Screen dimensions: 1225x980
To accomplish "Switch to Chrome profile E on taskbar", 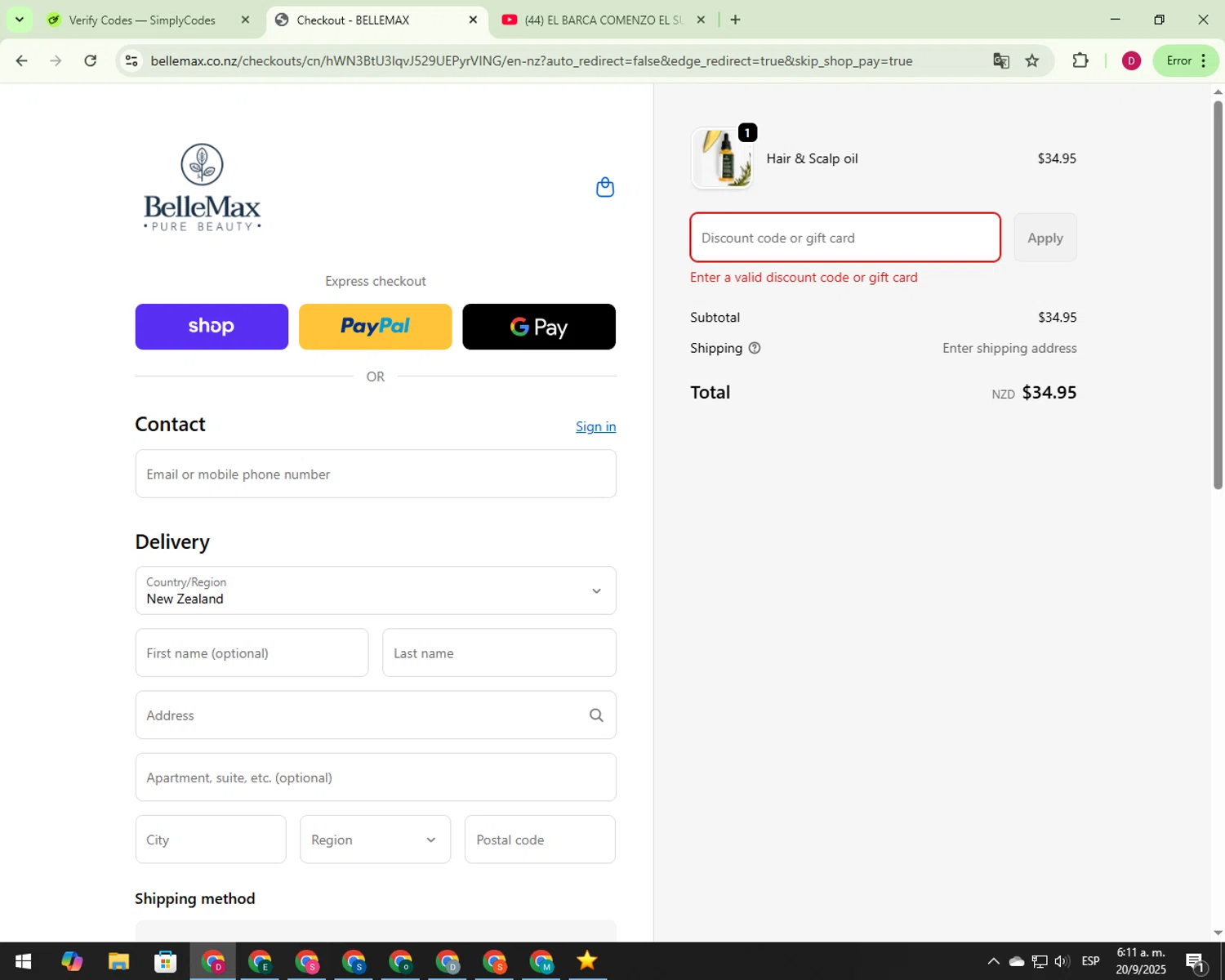I will (261, 961).
